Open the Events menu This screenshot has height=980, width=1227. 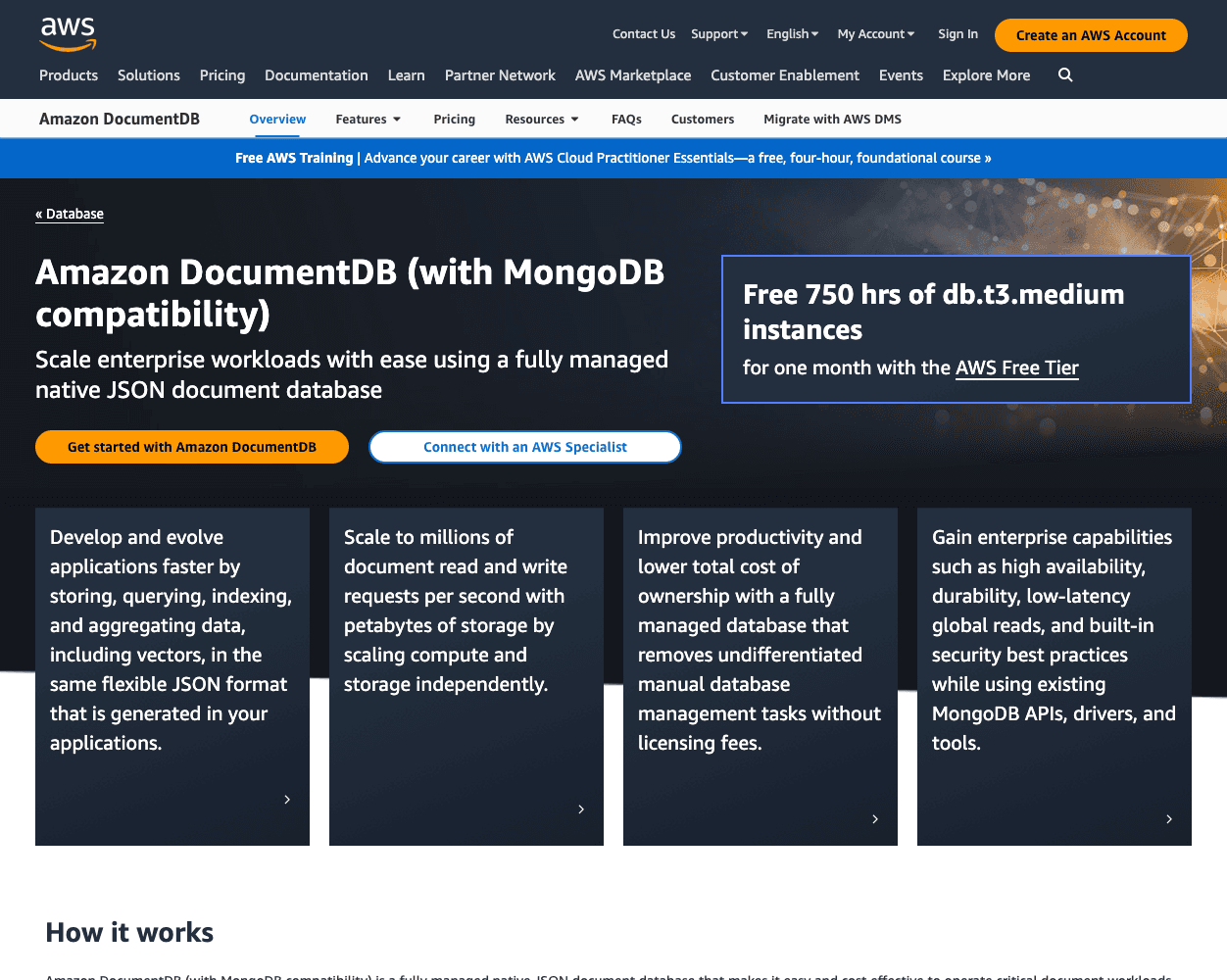coord(901,75)
